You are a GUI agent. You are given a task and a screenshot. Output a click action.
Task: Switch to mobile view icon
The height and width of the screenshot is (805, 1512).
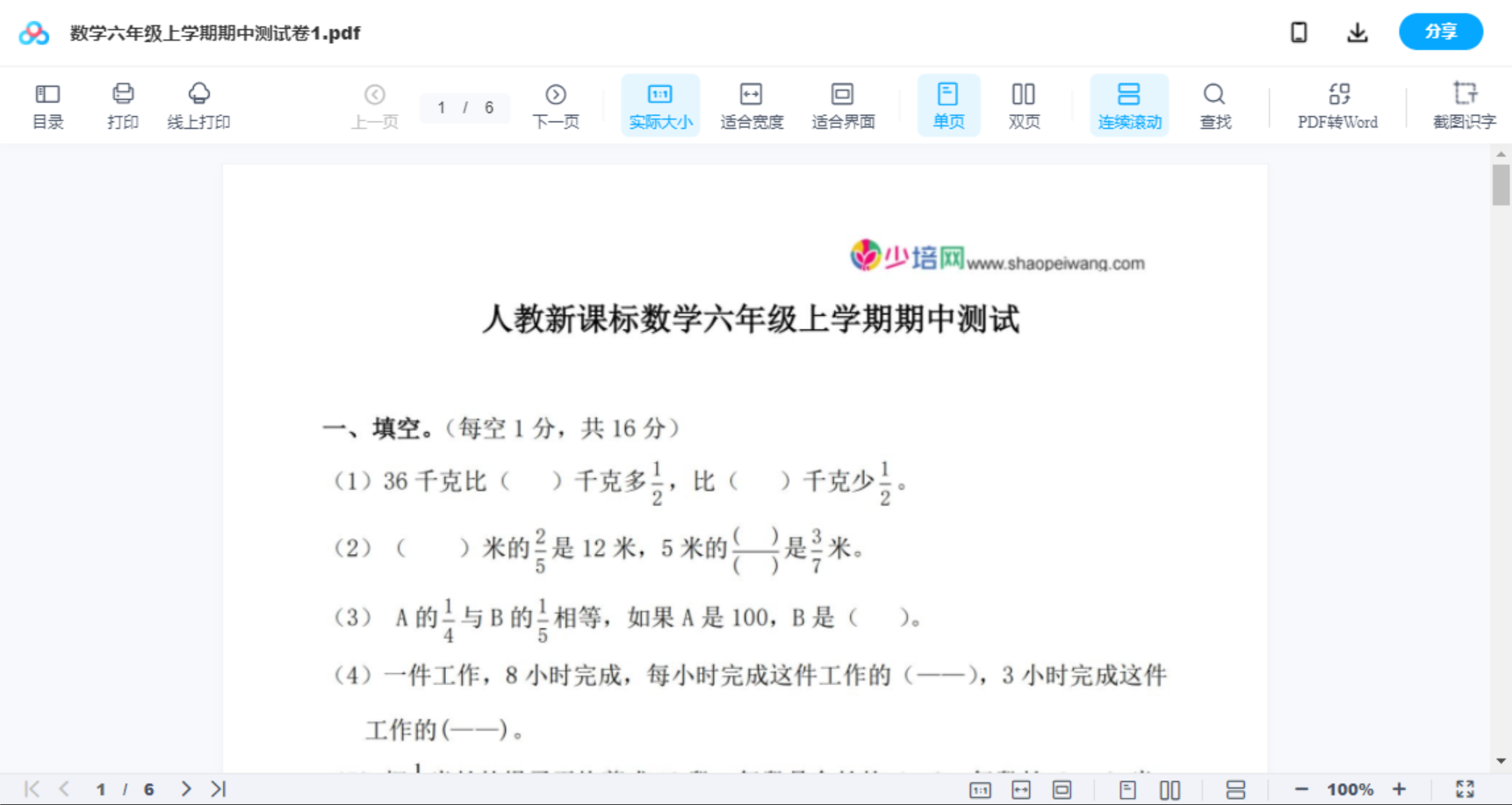point(1299,32)
